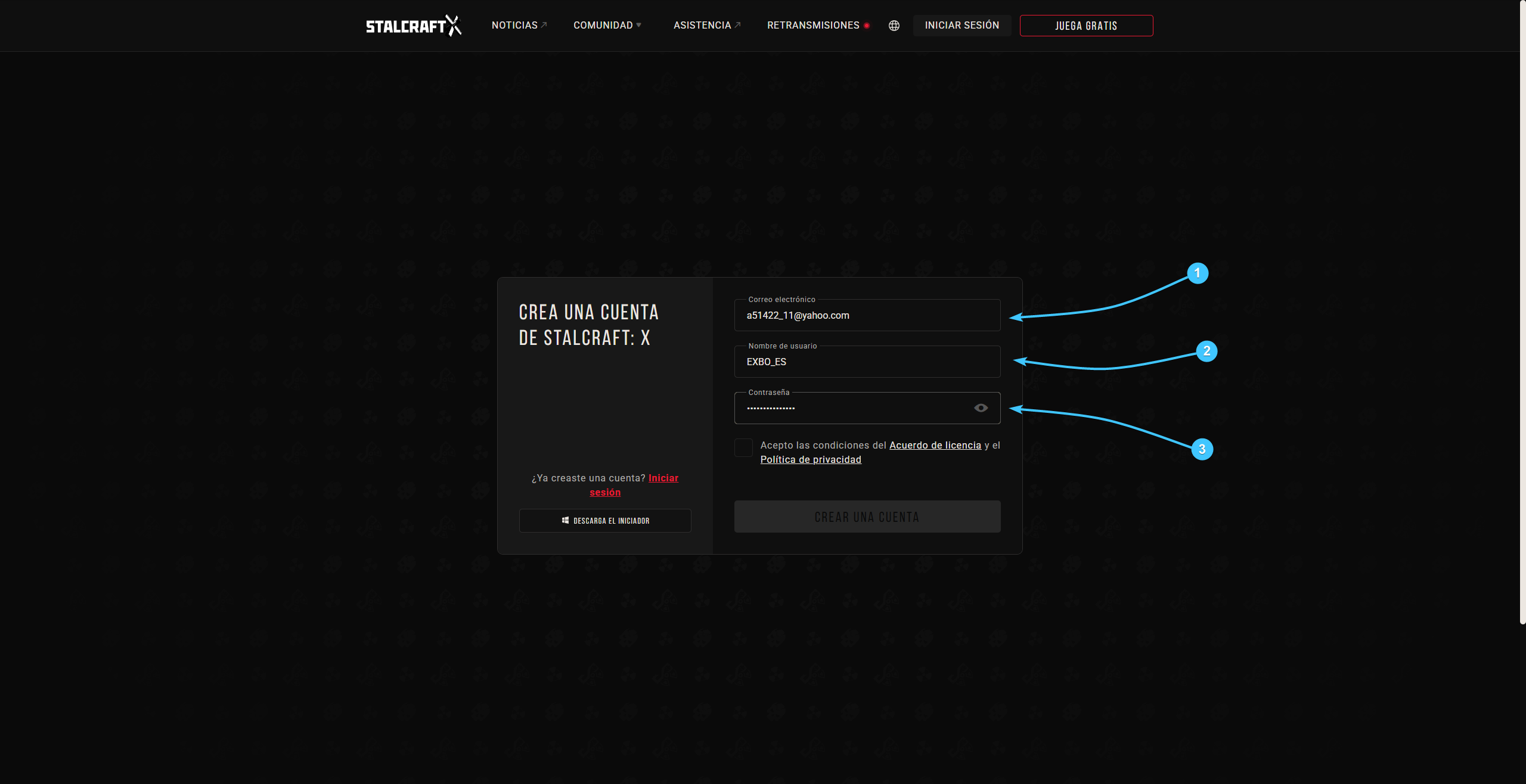
Task: Focus the Nombre de usuario field
Action: (867, 362)
